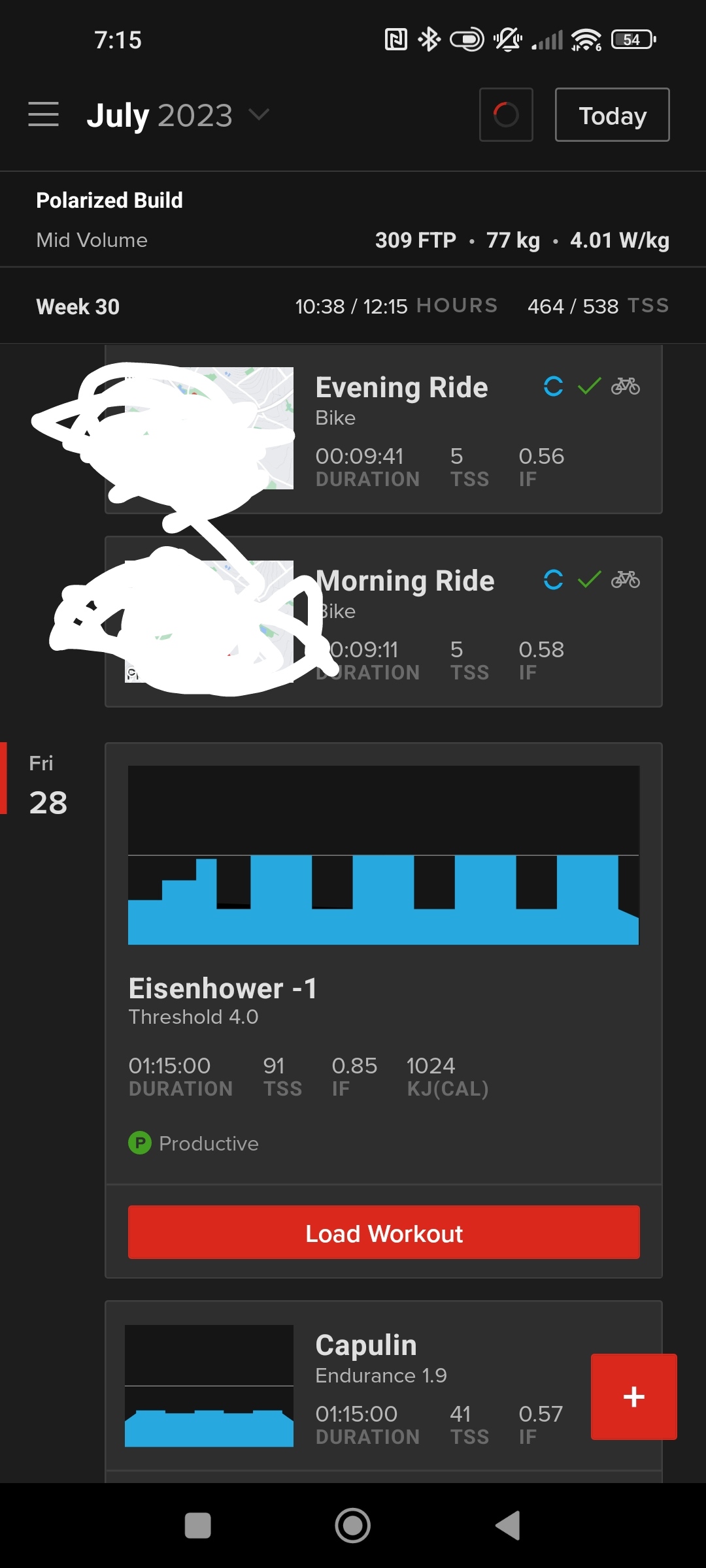
Task: Tap the Evening Ride bike icon
Action: point(626,386)
